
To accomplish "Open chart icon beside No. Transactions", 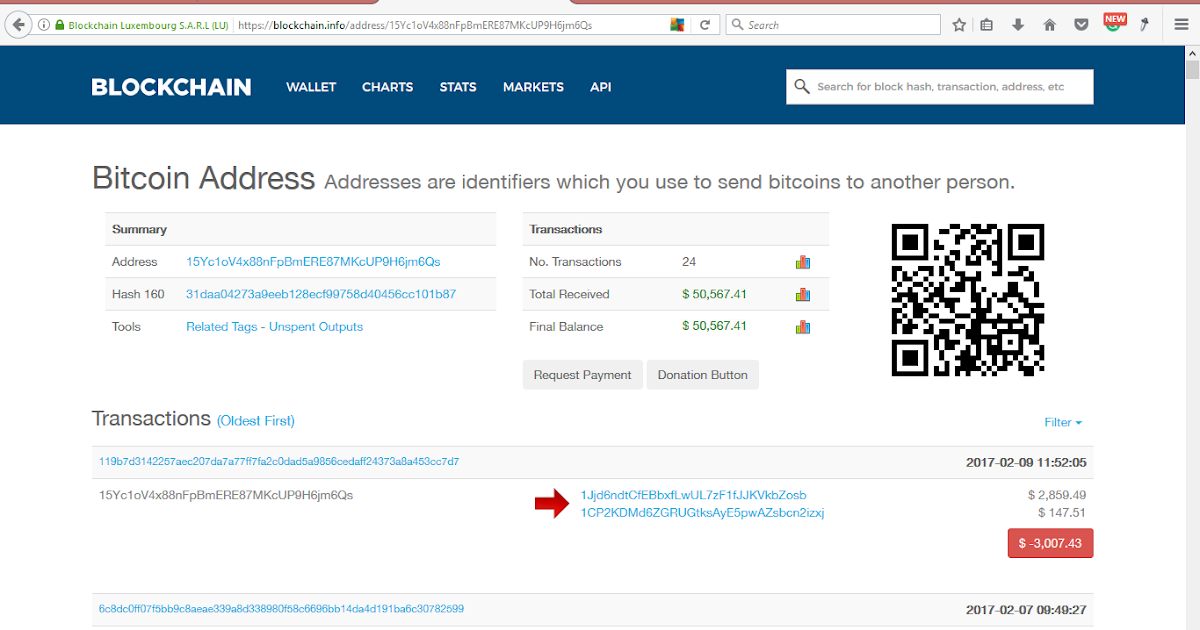I will (x=802, y=262).
